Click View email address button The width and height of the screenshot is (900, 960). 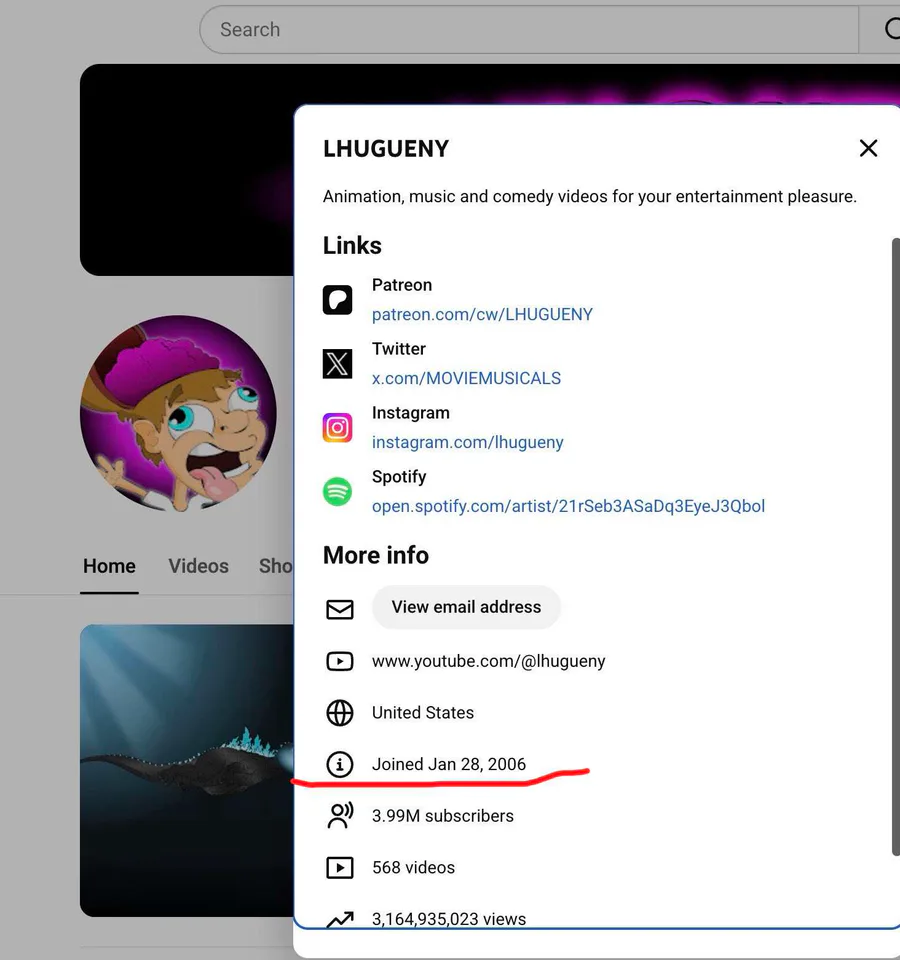(466, 607)
